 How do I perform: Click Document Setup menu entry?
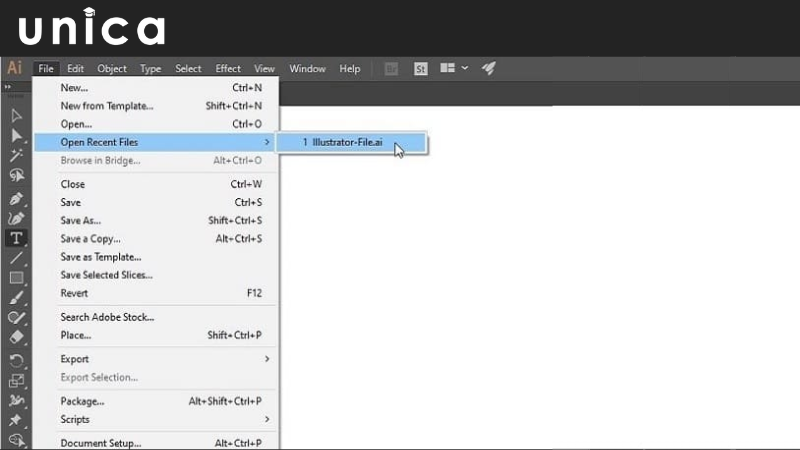[x=100, y=442]
